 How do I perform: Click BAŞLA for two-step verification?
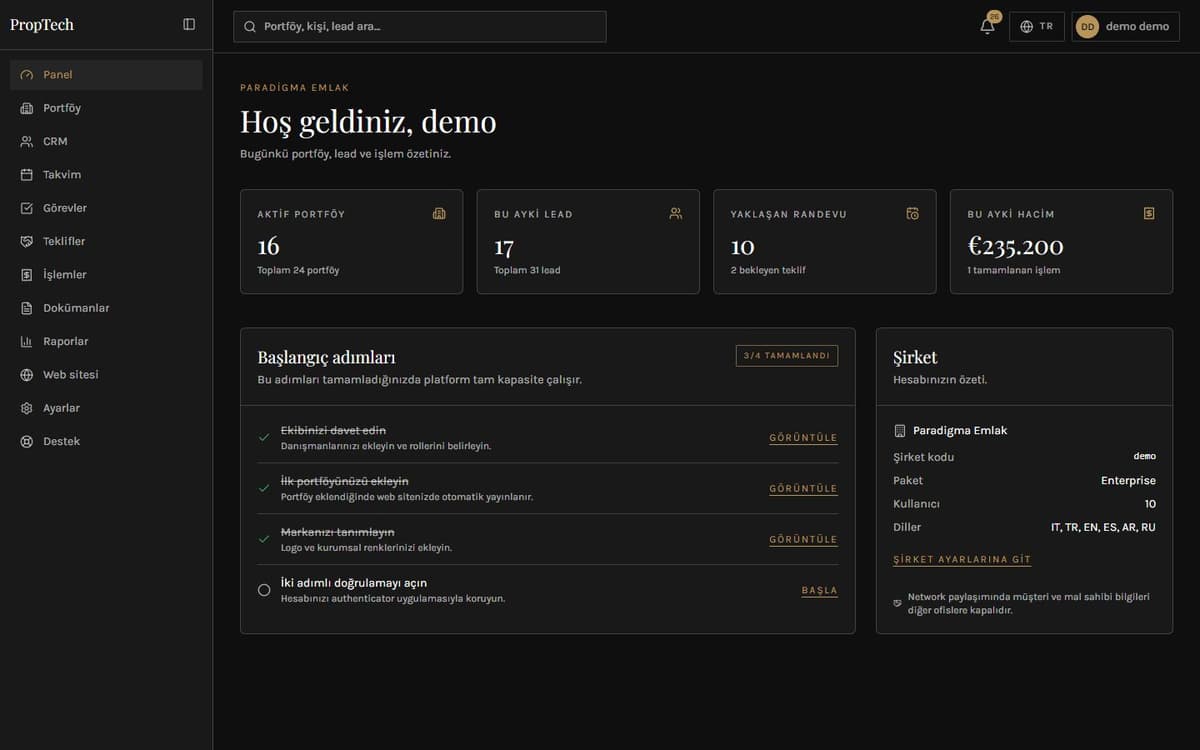click(819, 591)
